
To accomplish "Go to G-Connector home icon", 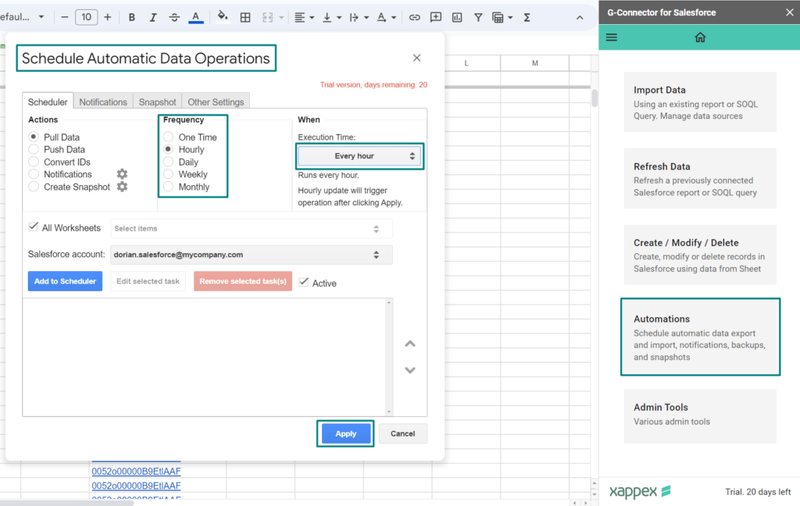I will pyautogui.click(x=700, y=37).
